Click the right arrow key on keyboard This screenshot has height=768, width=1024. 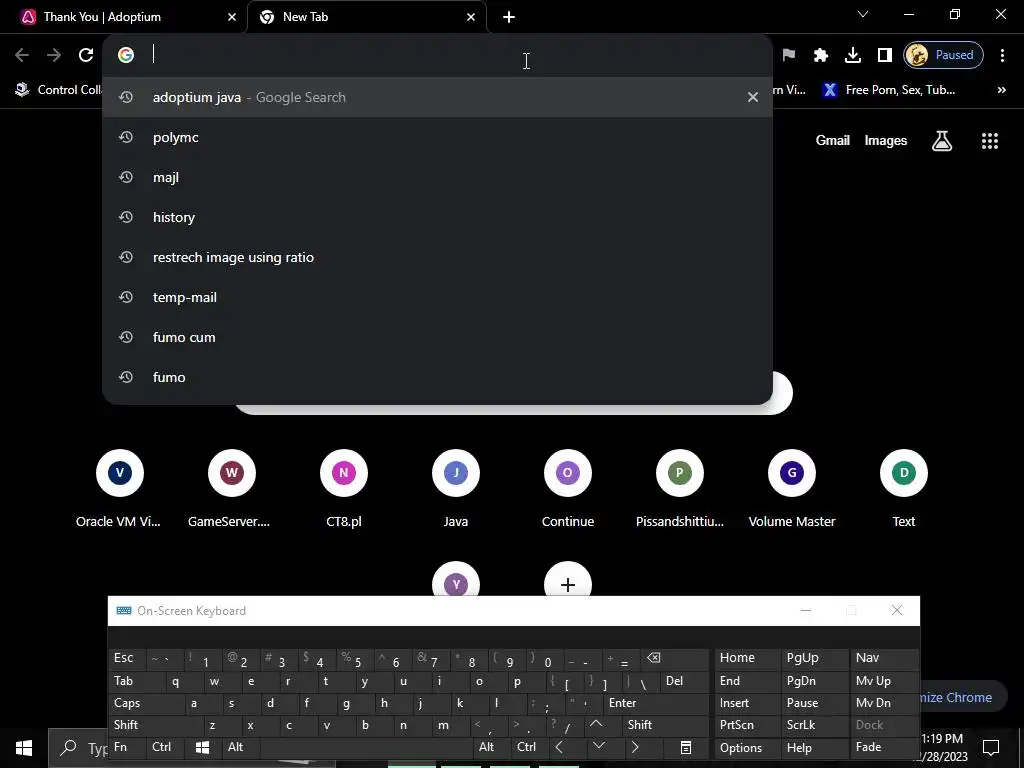(635, 747)
